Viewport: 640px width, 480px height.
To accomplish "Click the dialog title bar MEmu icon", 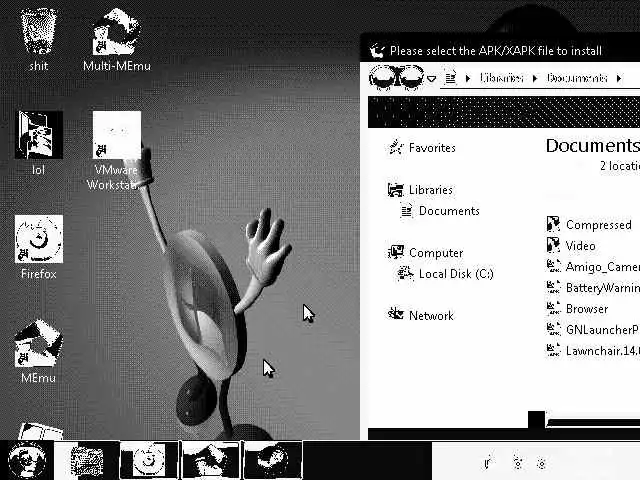I will (377, 51).
